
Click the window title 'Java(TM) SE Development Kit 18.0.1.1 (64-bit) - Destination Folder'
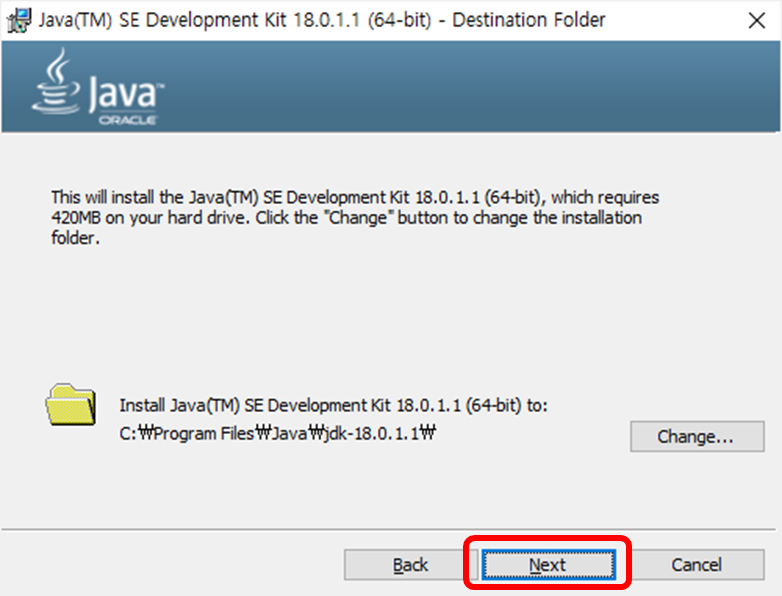pyautogui.click(x=322, y=20)
